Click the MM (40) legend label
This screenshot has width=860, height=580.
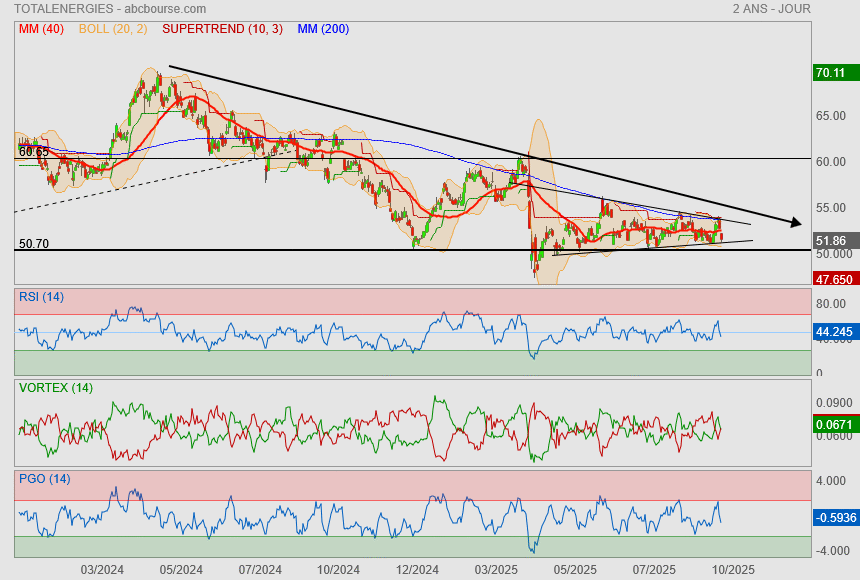[41, 29]
